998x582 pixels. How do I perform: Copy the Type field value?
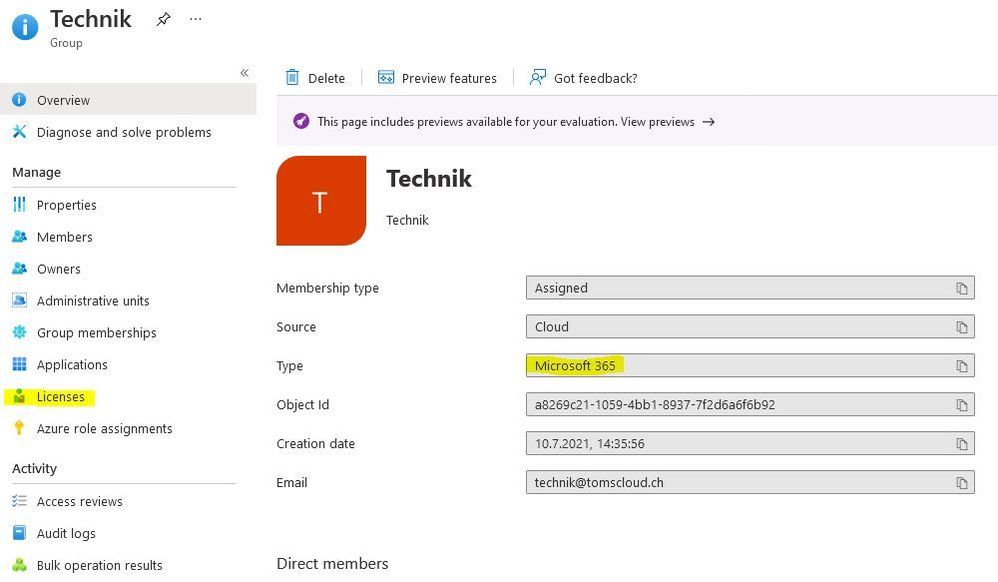coord(961,366)
